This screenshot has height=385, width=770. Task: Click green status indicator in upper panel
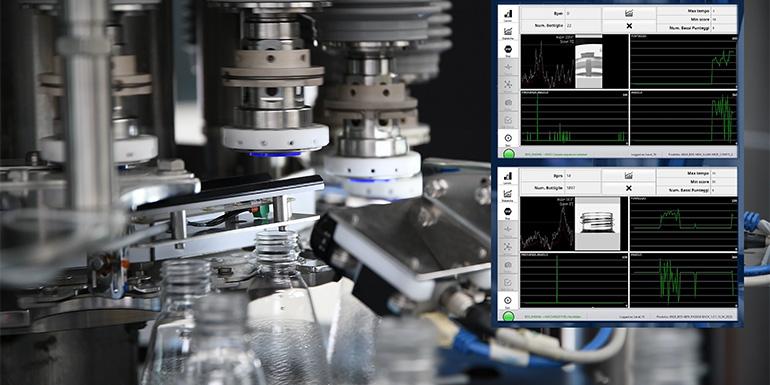click(509, 154)
